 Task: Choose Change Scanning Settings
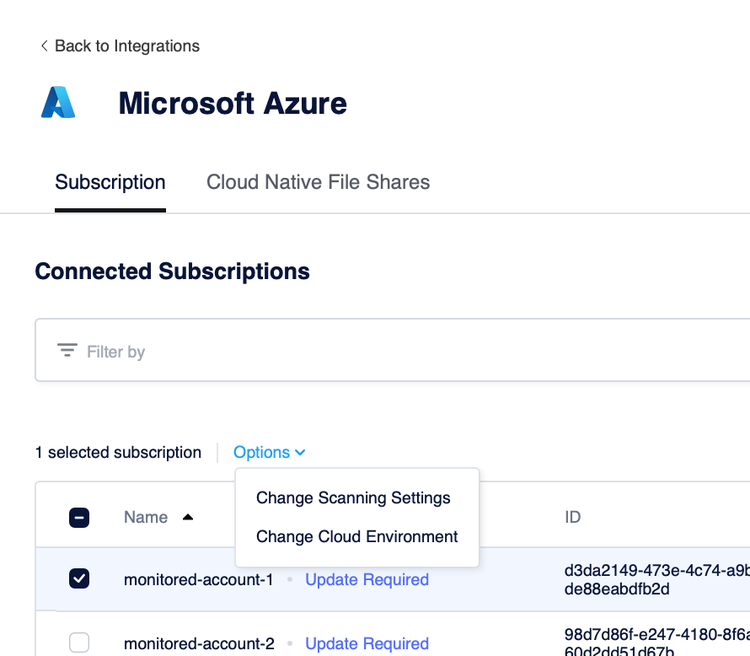point(353,498)
